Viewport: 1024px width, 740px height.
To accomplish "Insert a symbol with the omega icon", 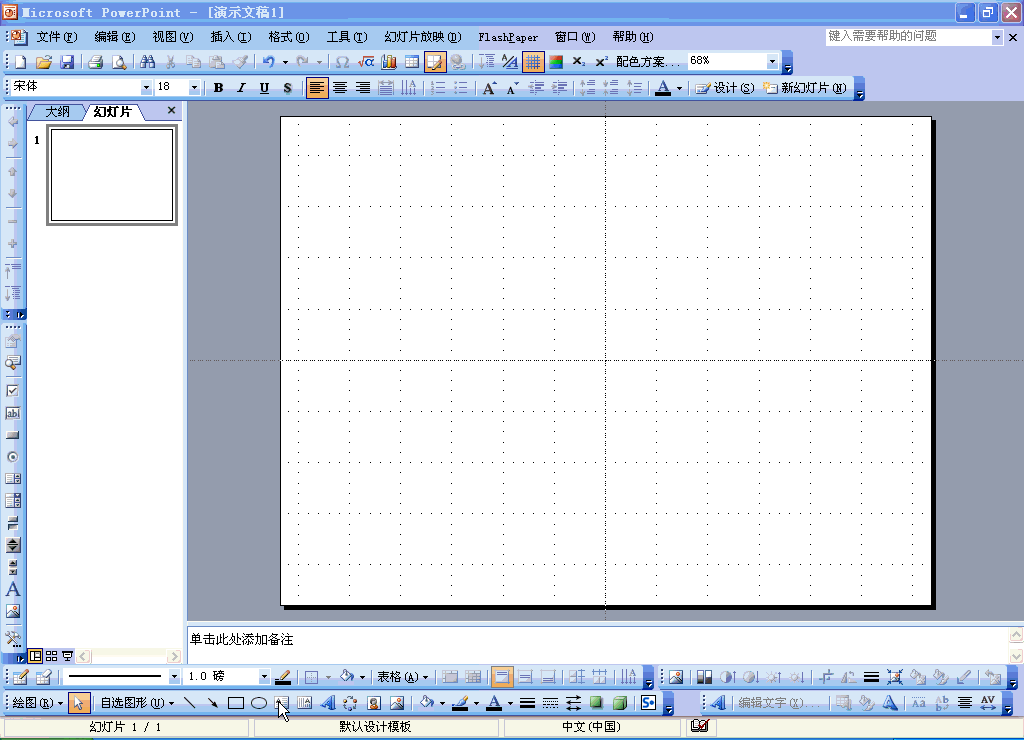I will point(342,62).
